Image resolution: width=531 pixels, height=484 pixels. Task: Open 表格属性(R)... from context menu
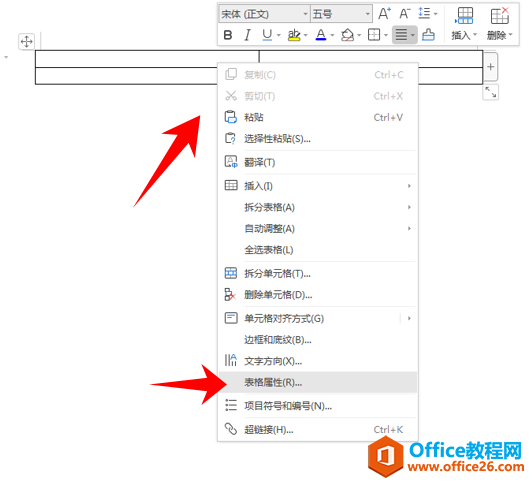317,382
